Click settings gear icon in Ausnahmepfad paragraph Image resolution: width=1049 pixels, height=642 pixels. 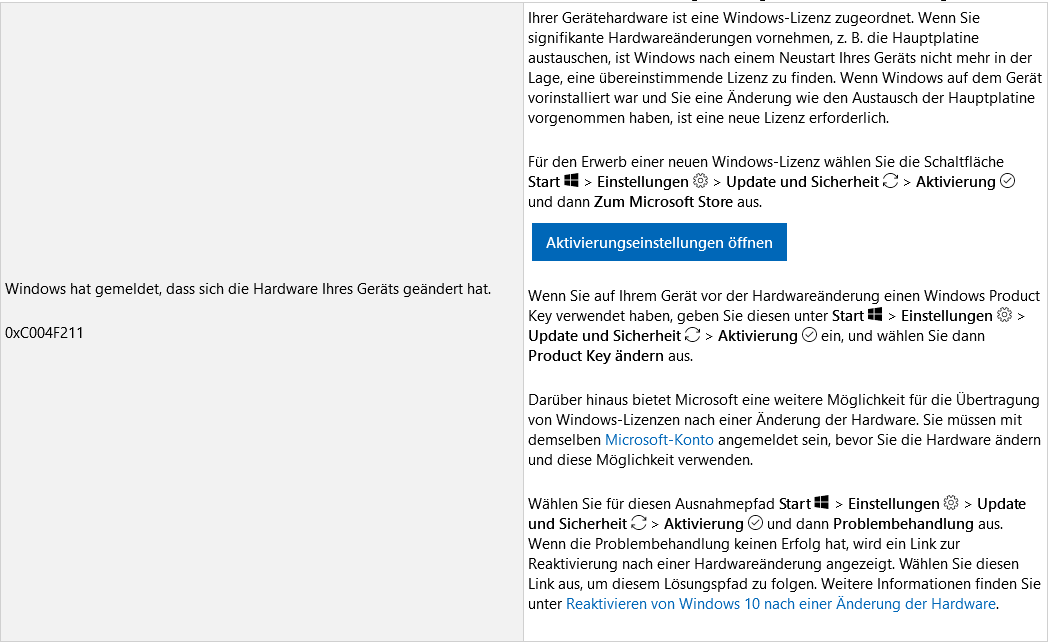click(951, 502)
